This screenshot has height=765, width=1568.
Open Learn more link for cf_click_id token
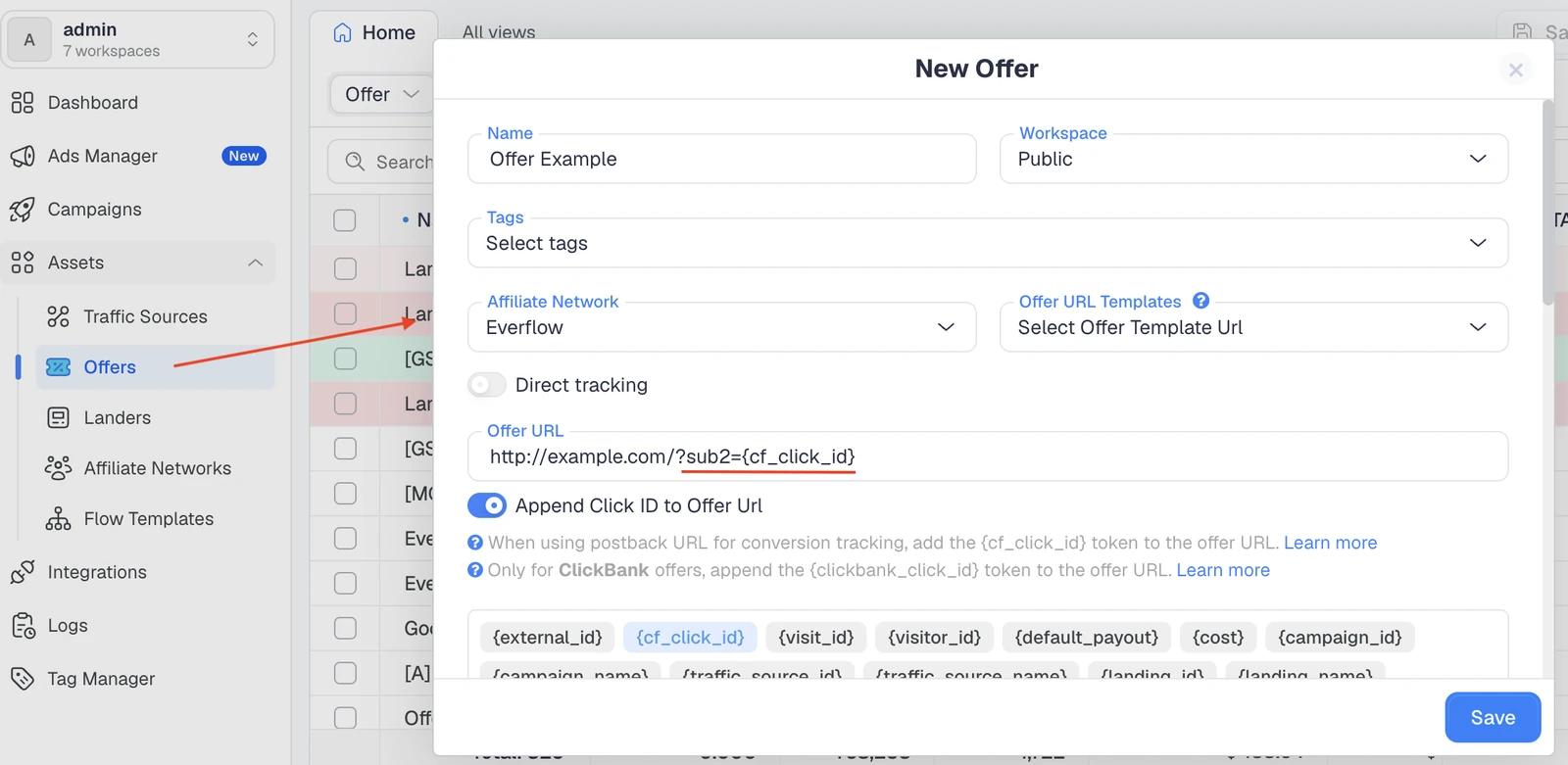[x=1330, y=543]
